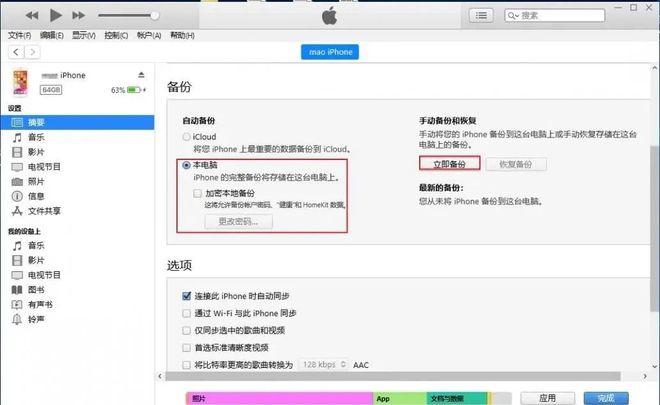The height and width of the screenshot is (405, 660).
Task: Click the fast-forward playback button
Action: pos(78,16)
